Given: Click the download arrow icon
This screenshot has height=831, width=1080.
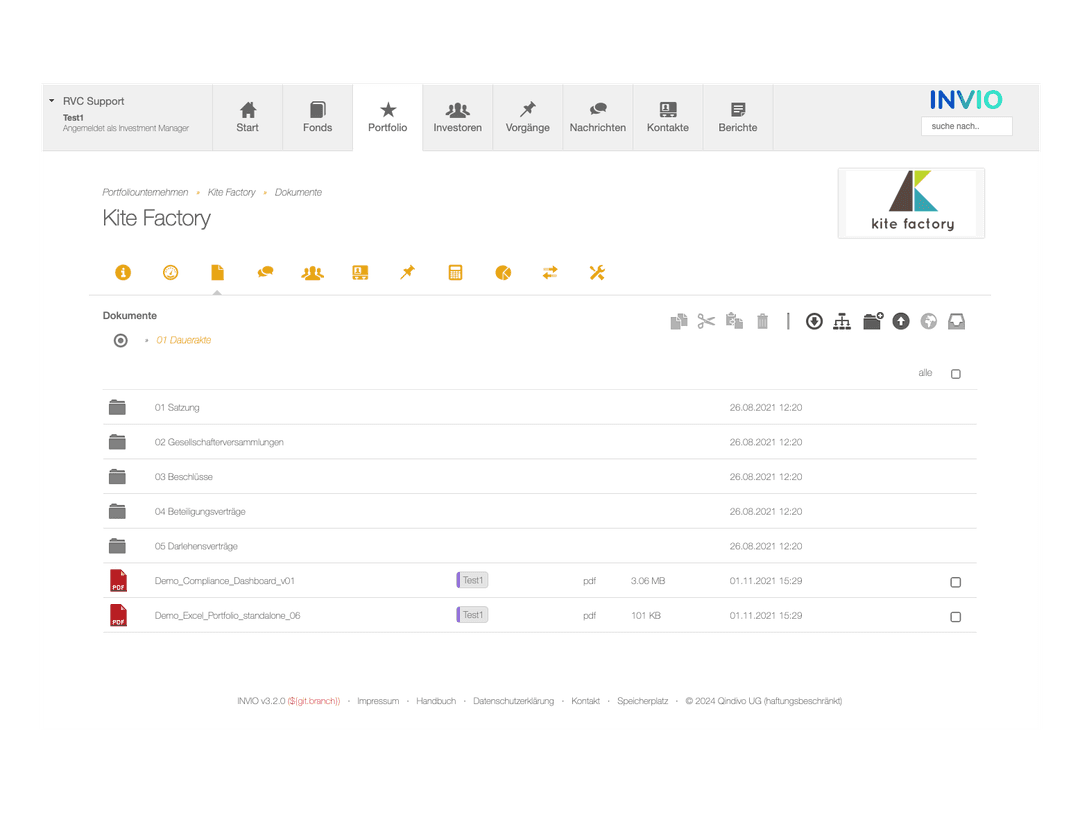Looking at the screenshot, I should pos(814,321).
